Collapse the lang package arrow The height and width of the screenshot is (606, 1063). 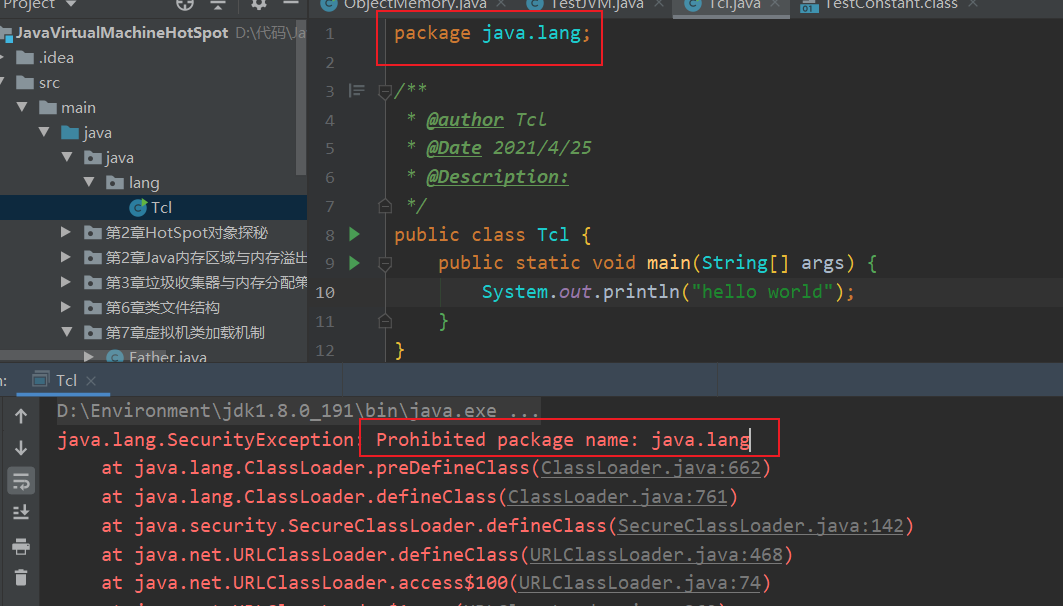point(89,182)
